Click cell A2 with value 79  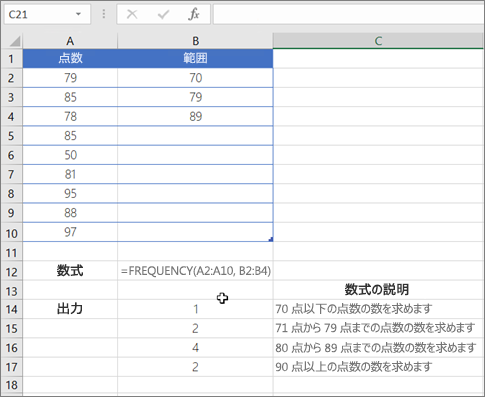point(70,78)
